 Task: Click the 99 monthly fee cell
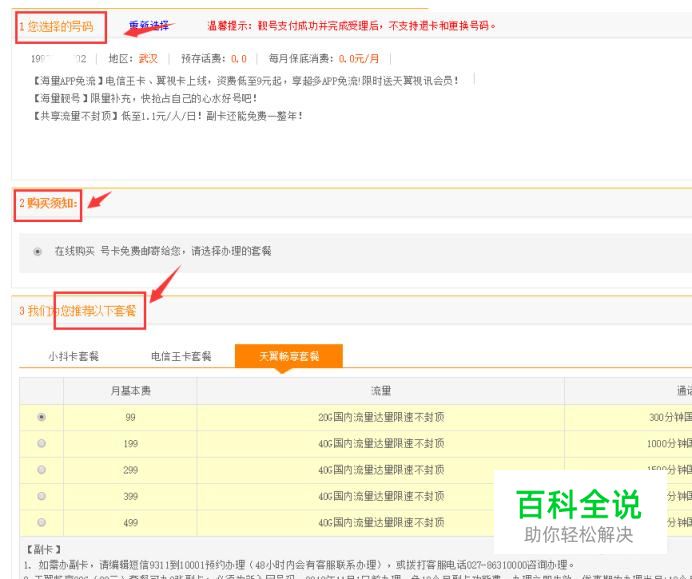[130, 417]
